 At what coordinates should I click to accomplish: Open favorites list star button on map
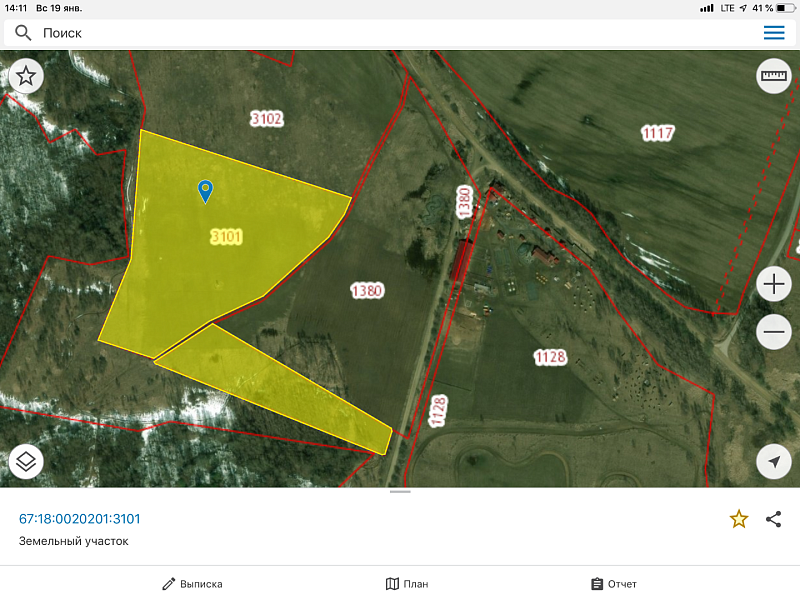(x=26, y=76)
